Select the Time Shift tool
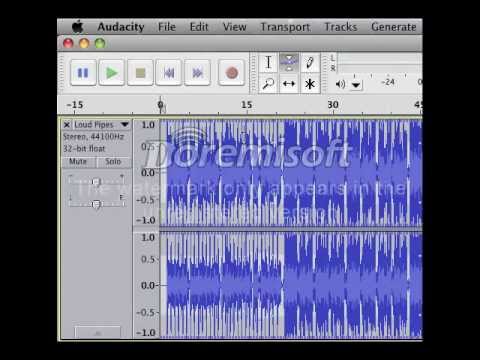The image size is (480, 360). click(289, 84)
